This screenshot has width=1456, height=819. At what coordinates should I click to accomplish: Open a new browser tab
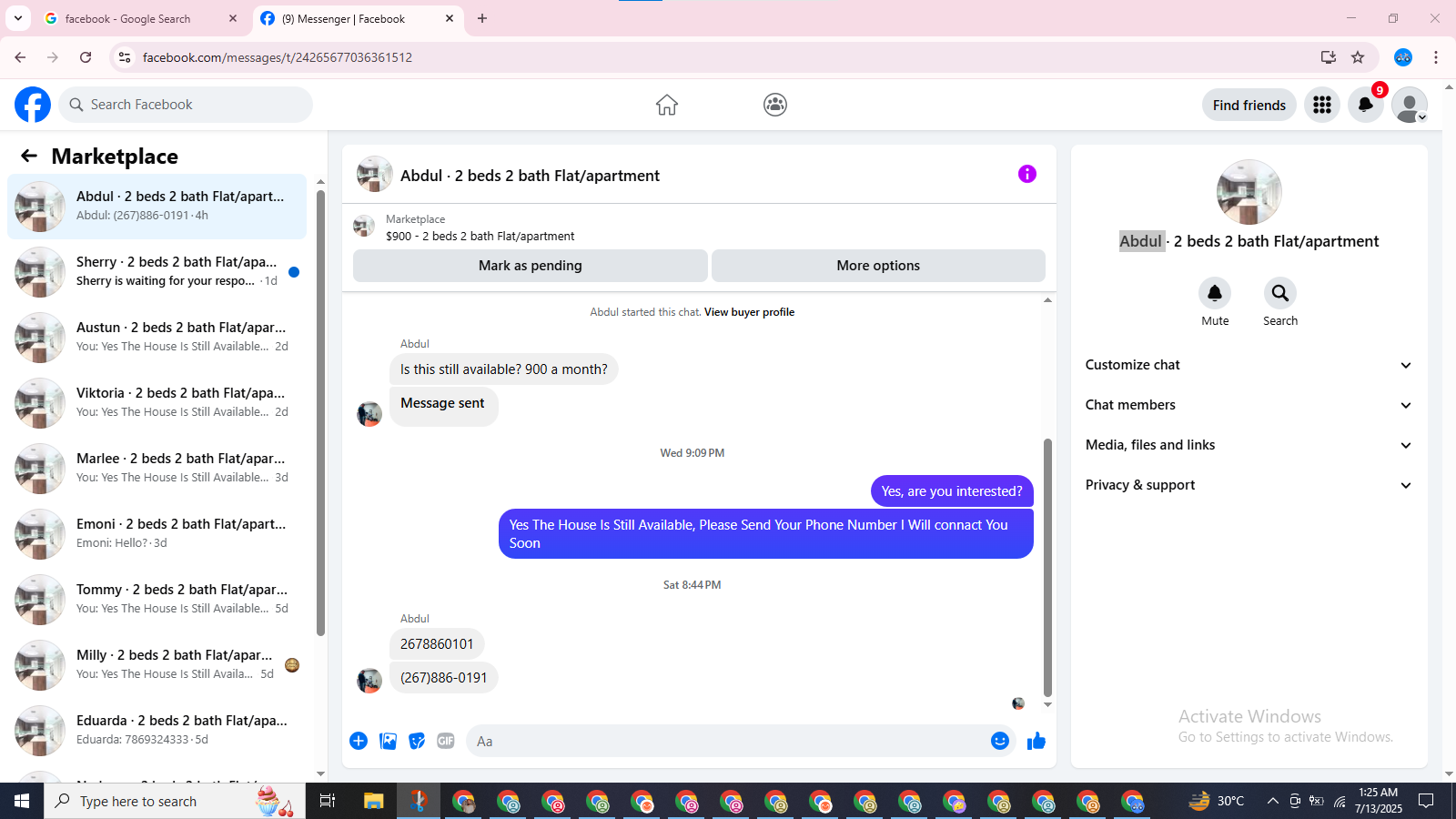(482, 18)
